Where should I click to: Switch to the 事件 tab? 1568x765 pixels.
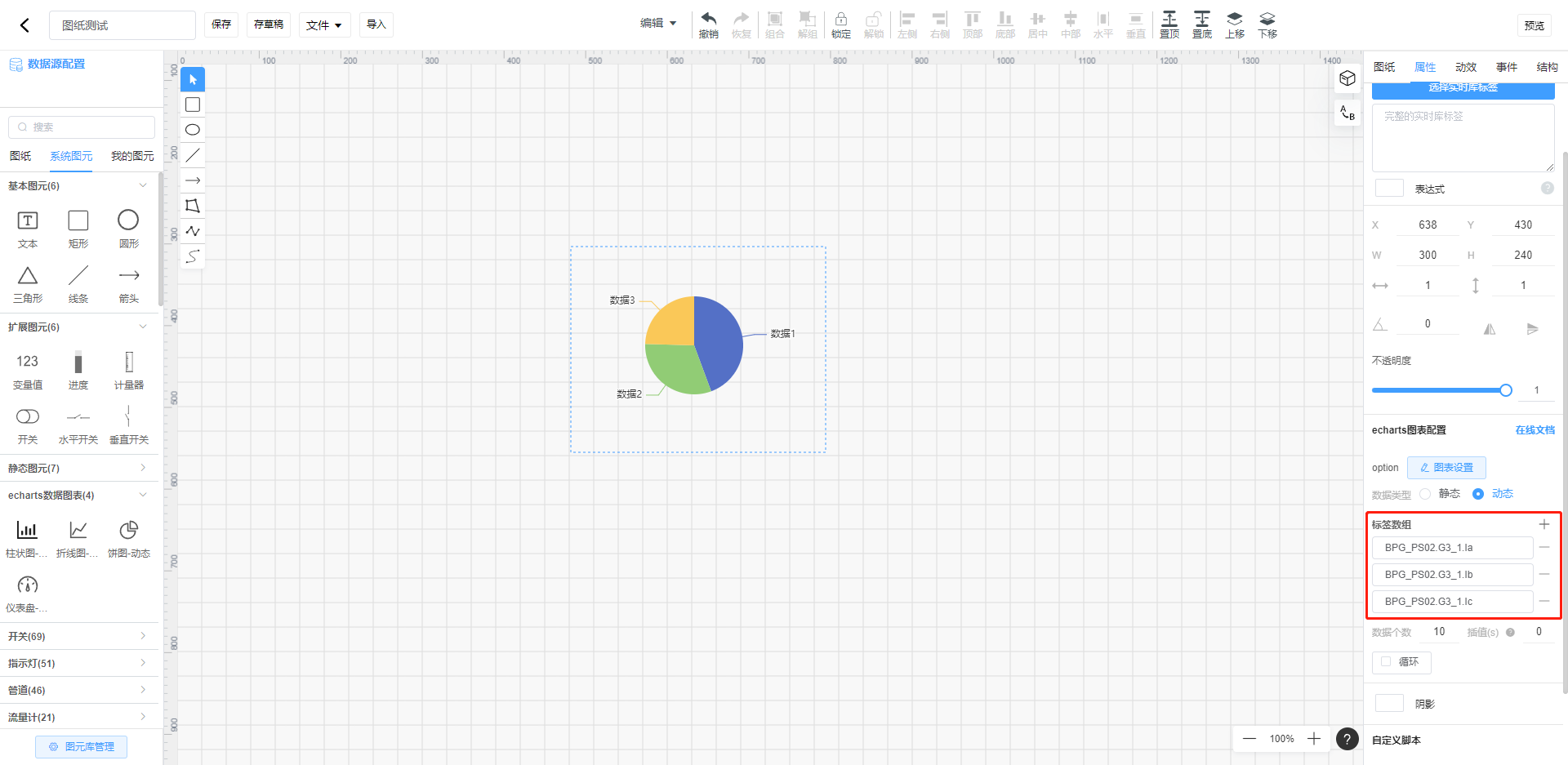1507,67
